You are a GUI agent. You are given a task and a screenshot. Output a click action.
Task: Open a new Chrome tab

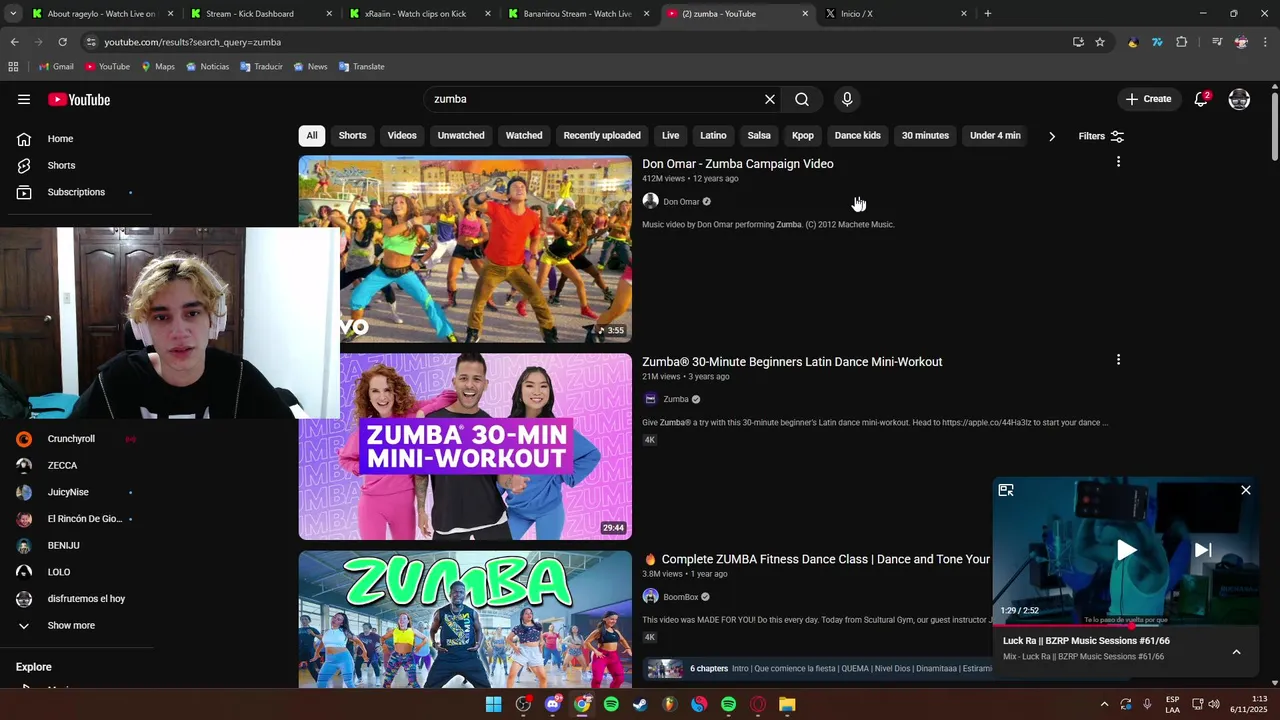click(x=988, y=14)
